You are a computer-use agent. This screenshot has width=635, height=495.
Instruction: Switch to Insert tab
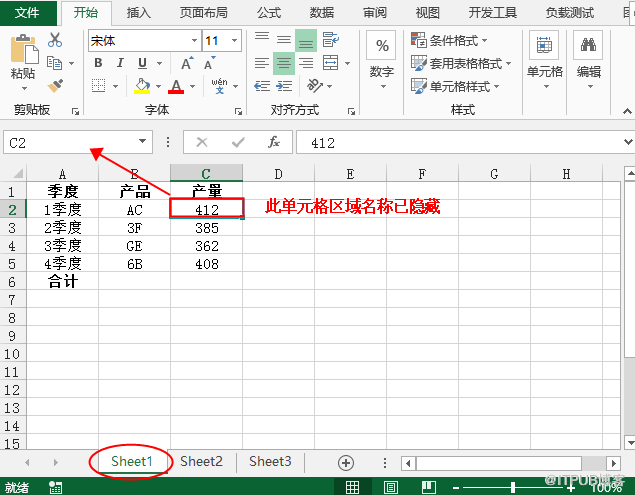139,13
